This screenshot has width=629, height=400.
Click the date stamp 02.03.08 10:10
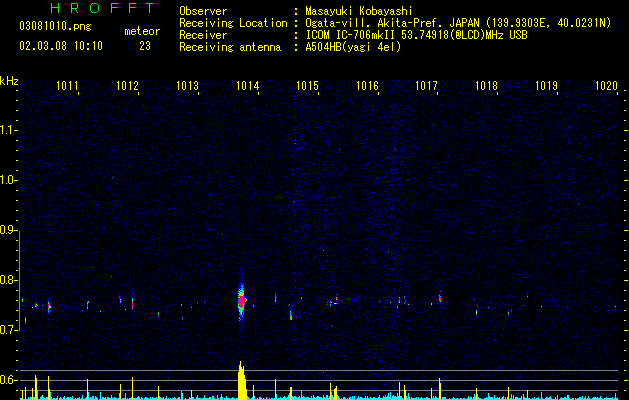pos(61,46)
